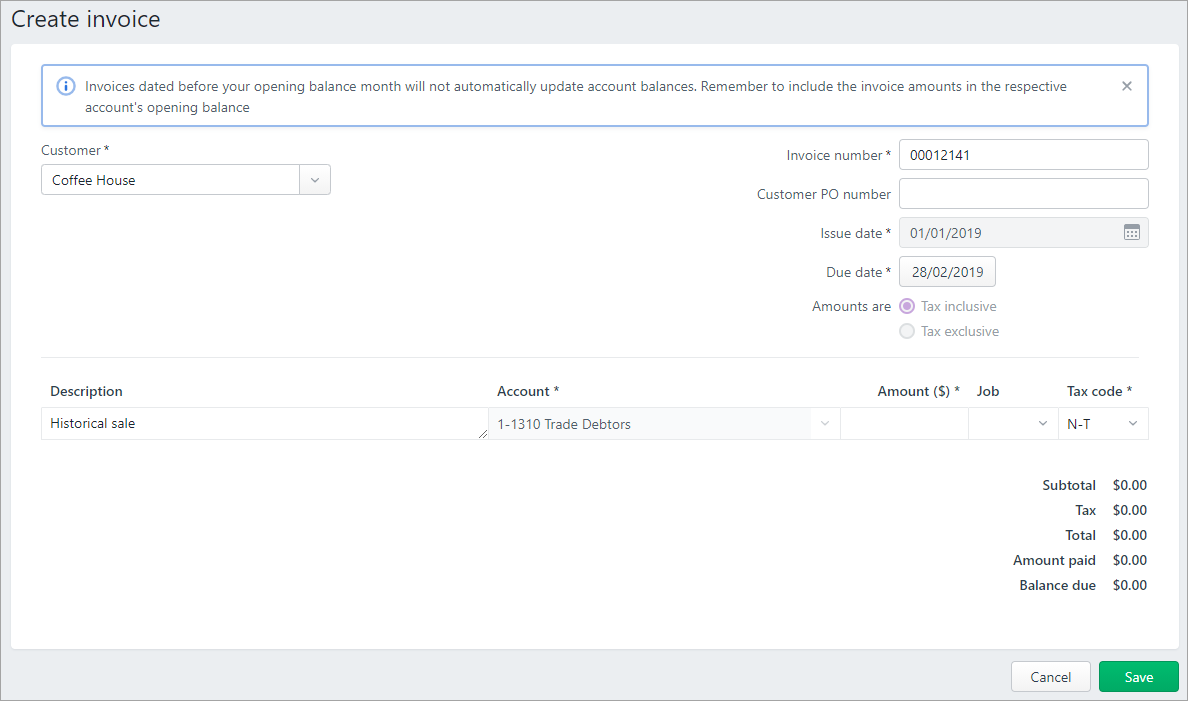Screen dimensions: 1188x701
Task: Click the resize handle on the Description field
Action: pyautogui.click(x=481, y=433)
